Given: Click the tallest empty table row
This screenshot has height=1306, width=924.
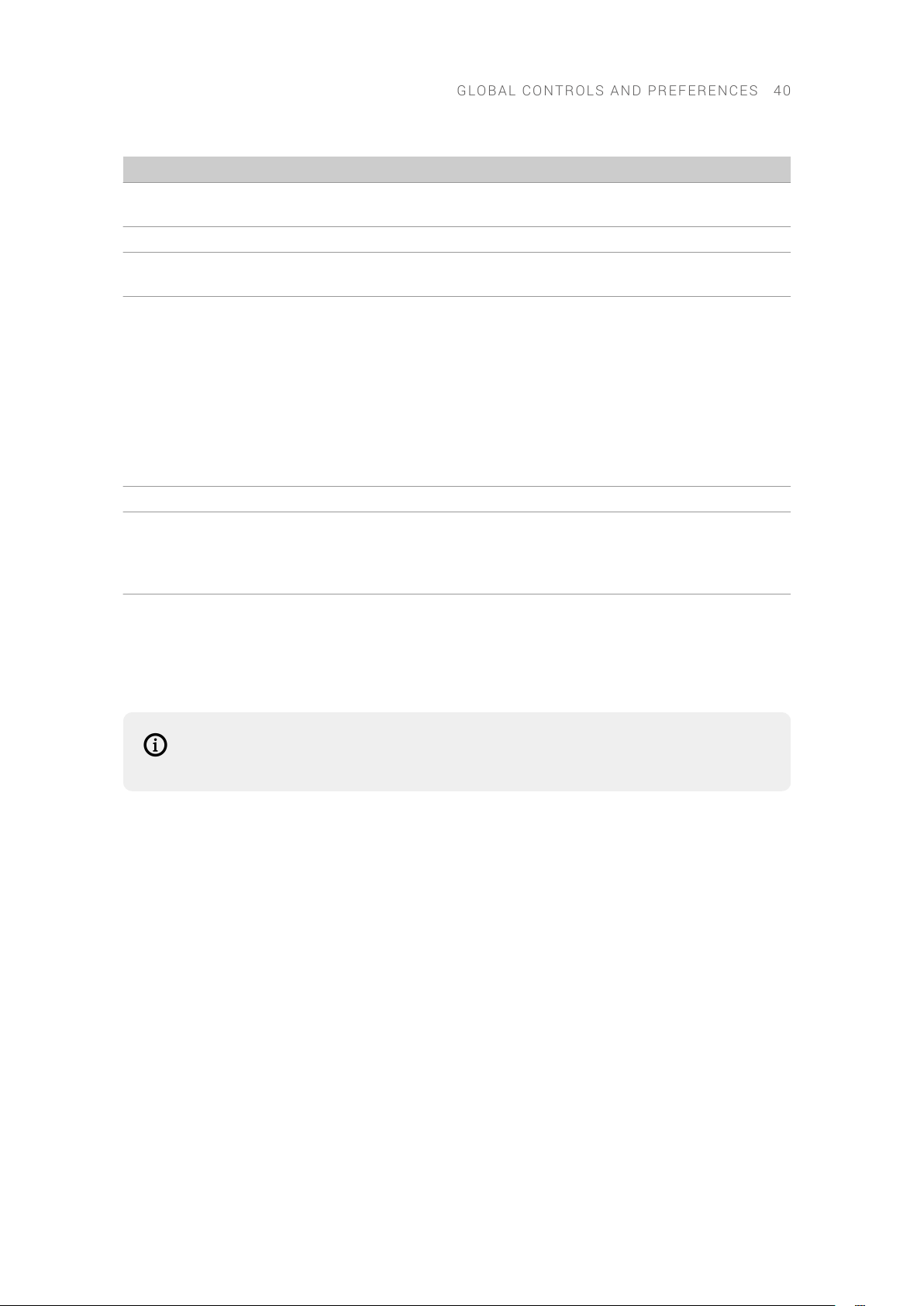Looking at the screenshot, I should (x=457, y=391).
